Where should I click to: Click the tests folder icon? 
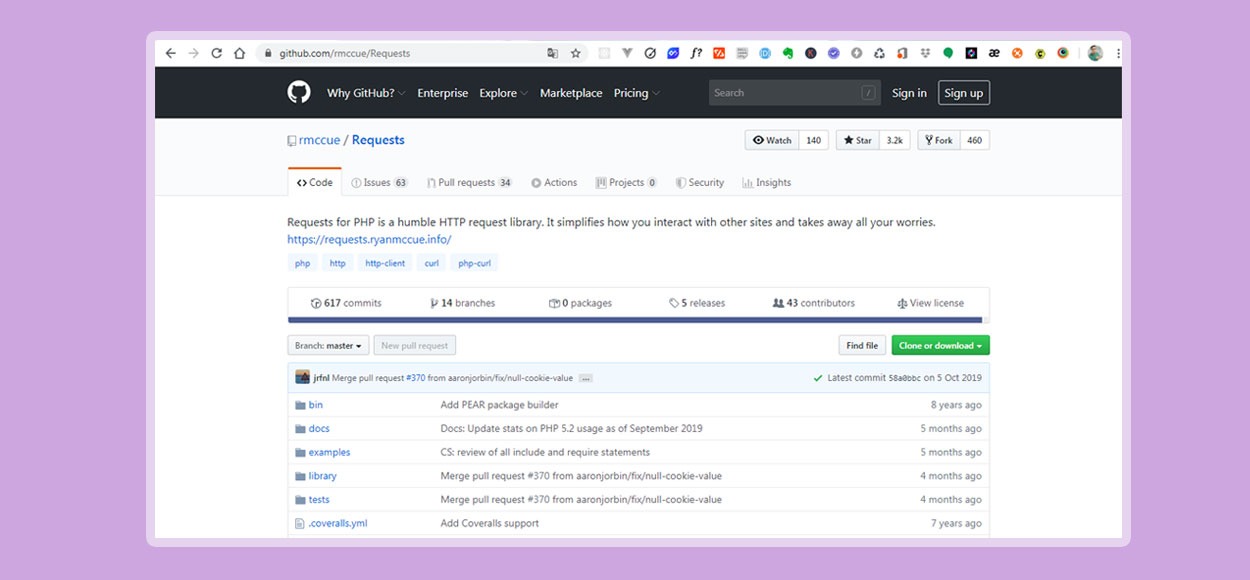300,499
